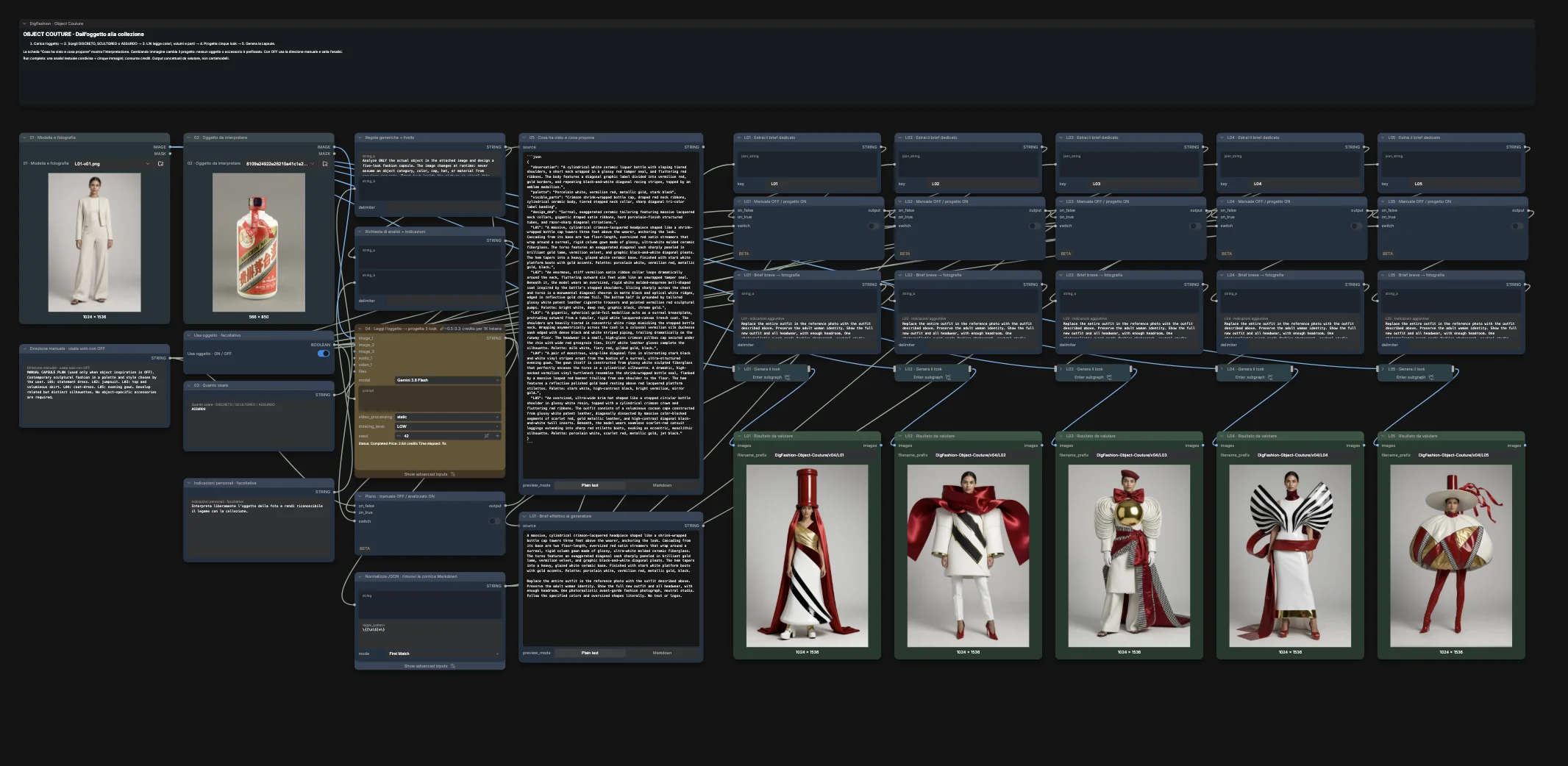
Task: Click MASK output dot of 02 Oggetto da interpretare
Action: coord(335,154)
